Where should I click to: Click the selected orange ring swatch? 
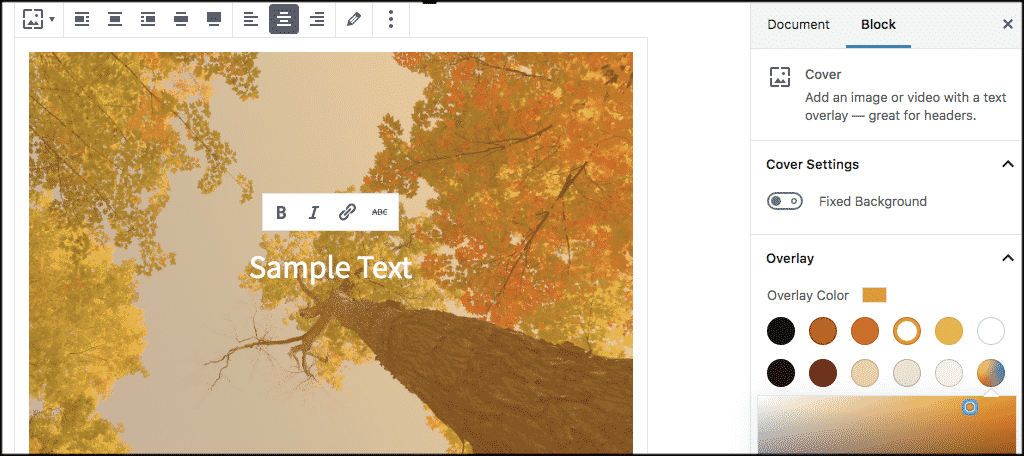coord(907,331)
